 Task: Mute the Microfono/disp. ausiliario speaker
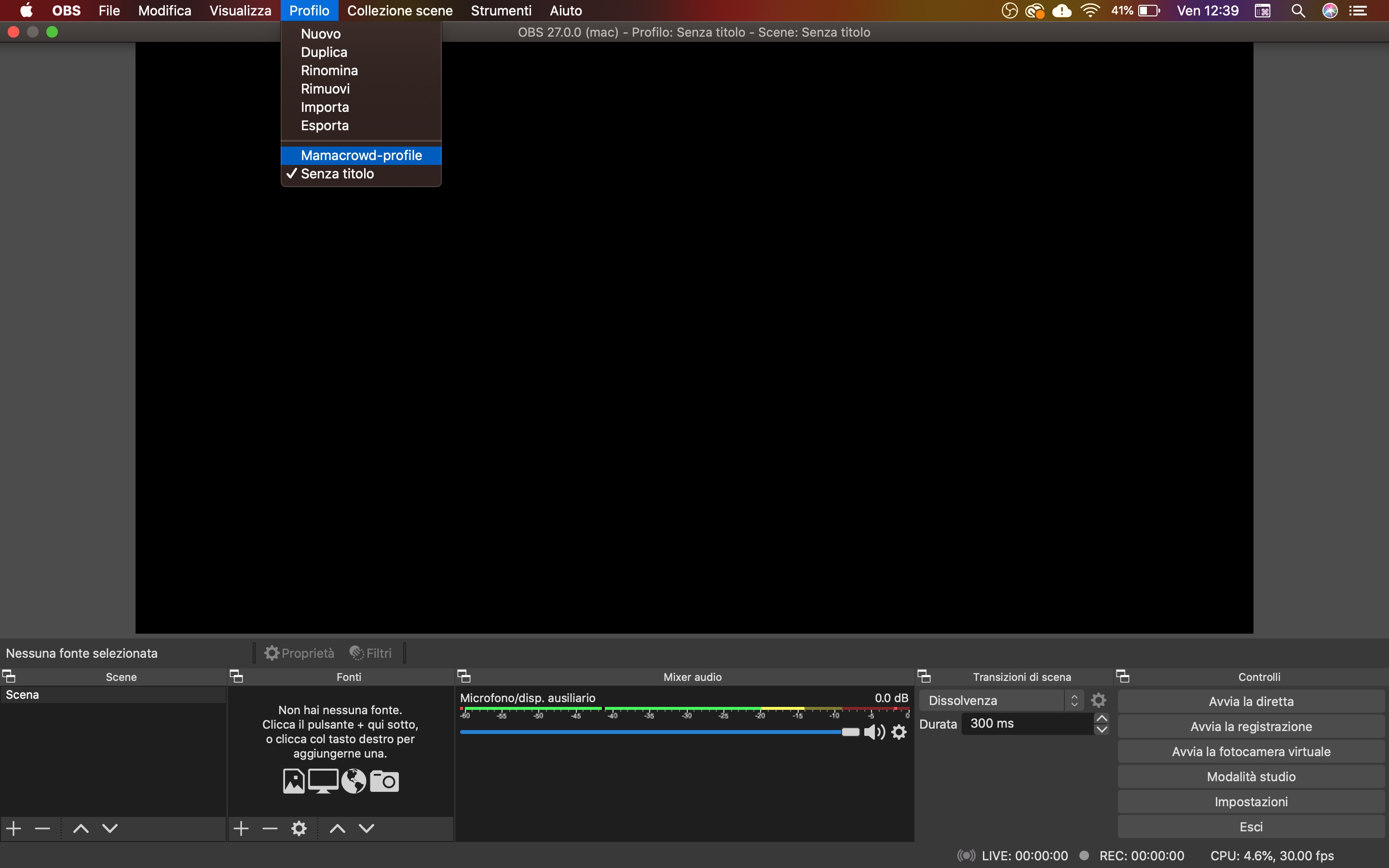coord(874,732)
